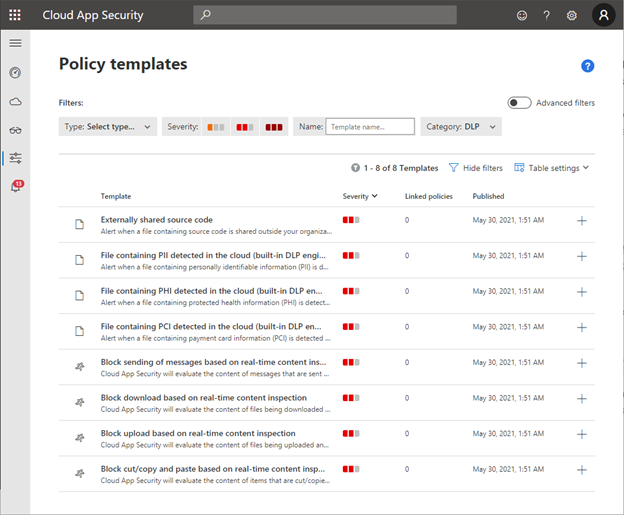624x515 pixels.
Task: Open Block sending of messages template
Action: [213, 362]
